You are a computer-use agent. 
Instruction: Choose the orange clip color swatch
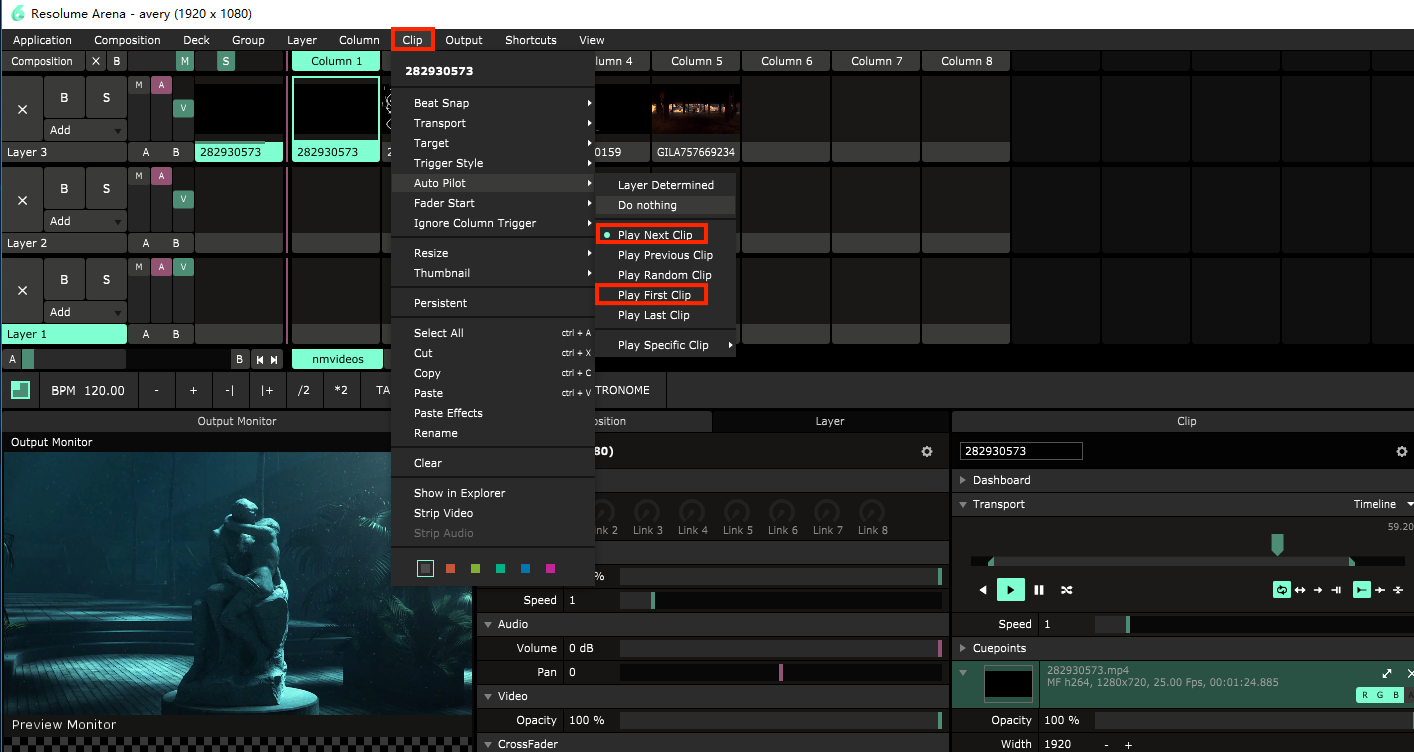(450, 569)
